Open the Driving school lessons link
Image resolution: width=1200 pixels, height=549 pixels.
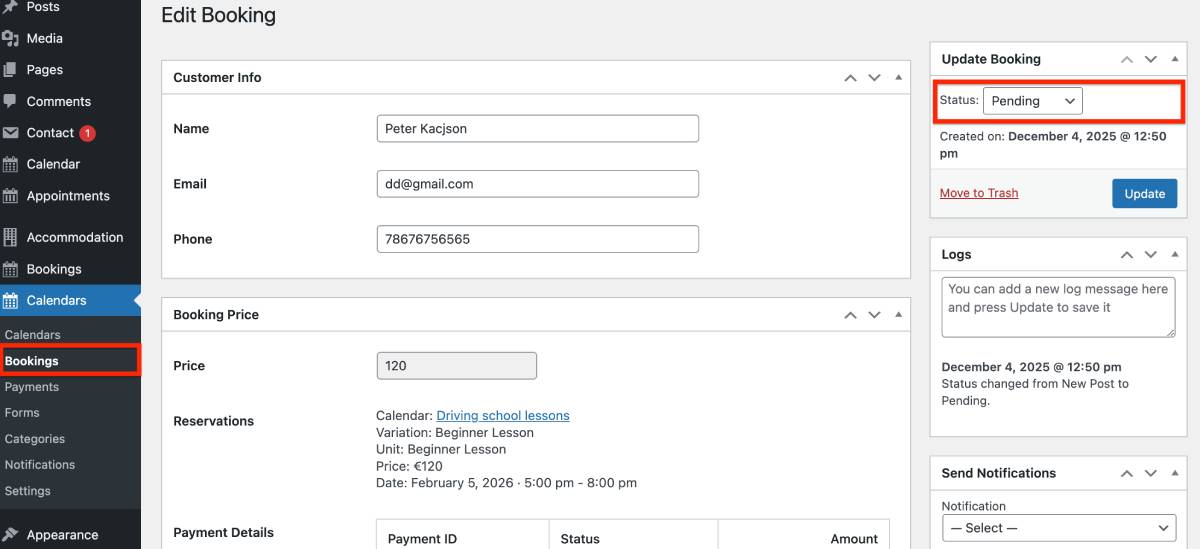pyautogui.click(x=503, y=415)
